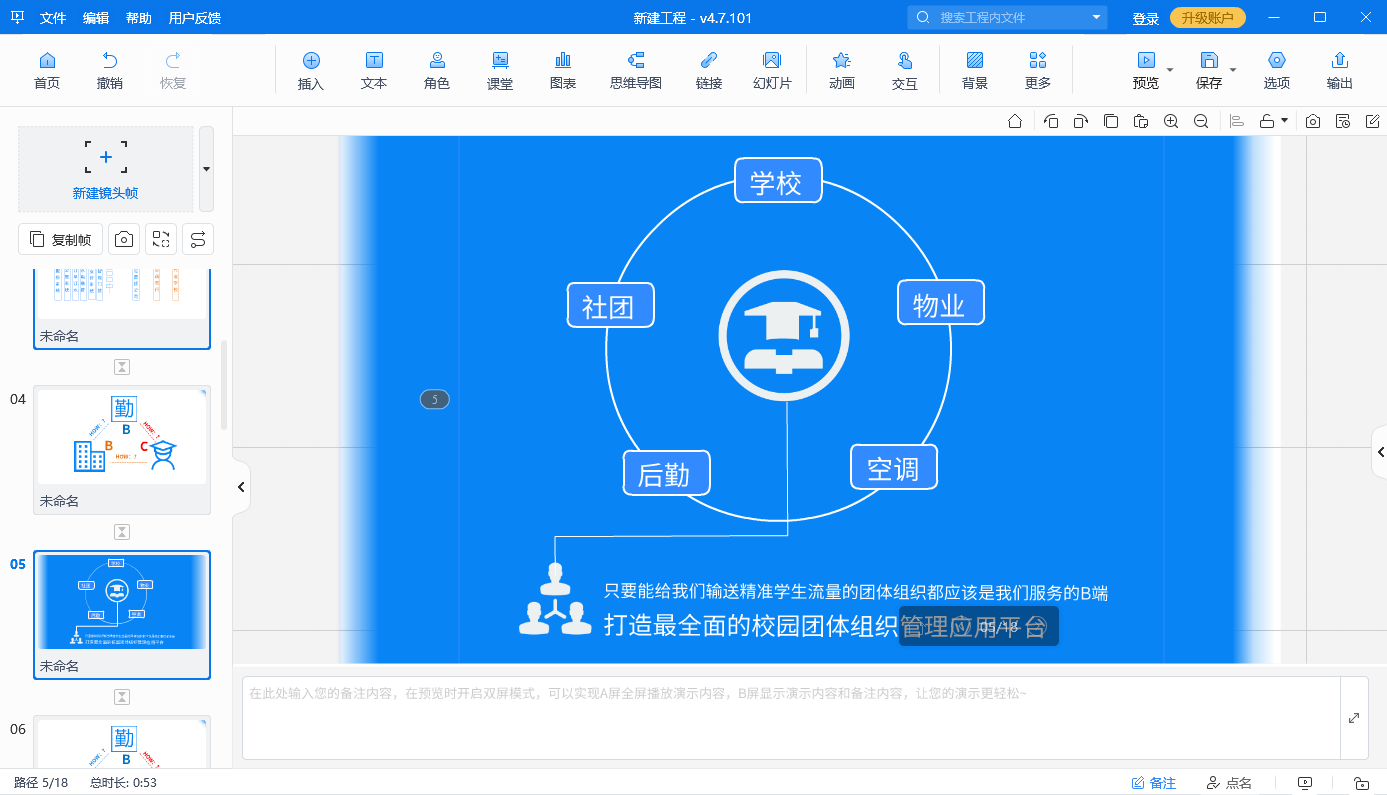This screenshot has width=1387, height=795.
Task: Rotate canvas clockwise icon
Action: point(1081,121)
